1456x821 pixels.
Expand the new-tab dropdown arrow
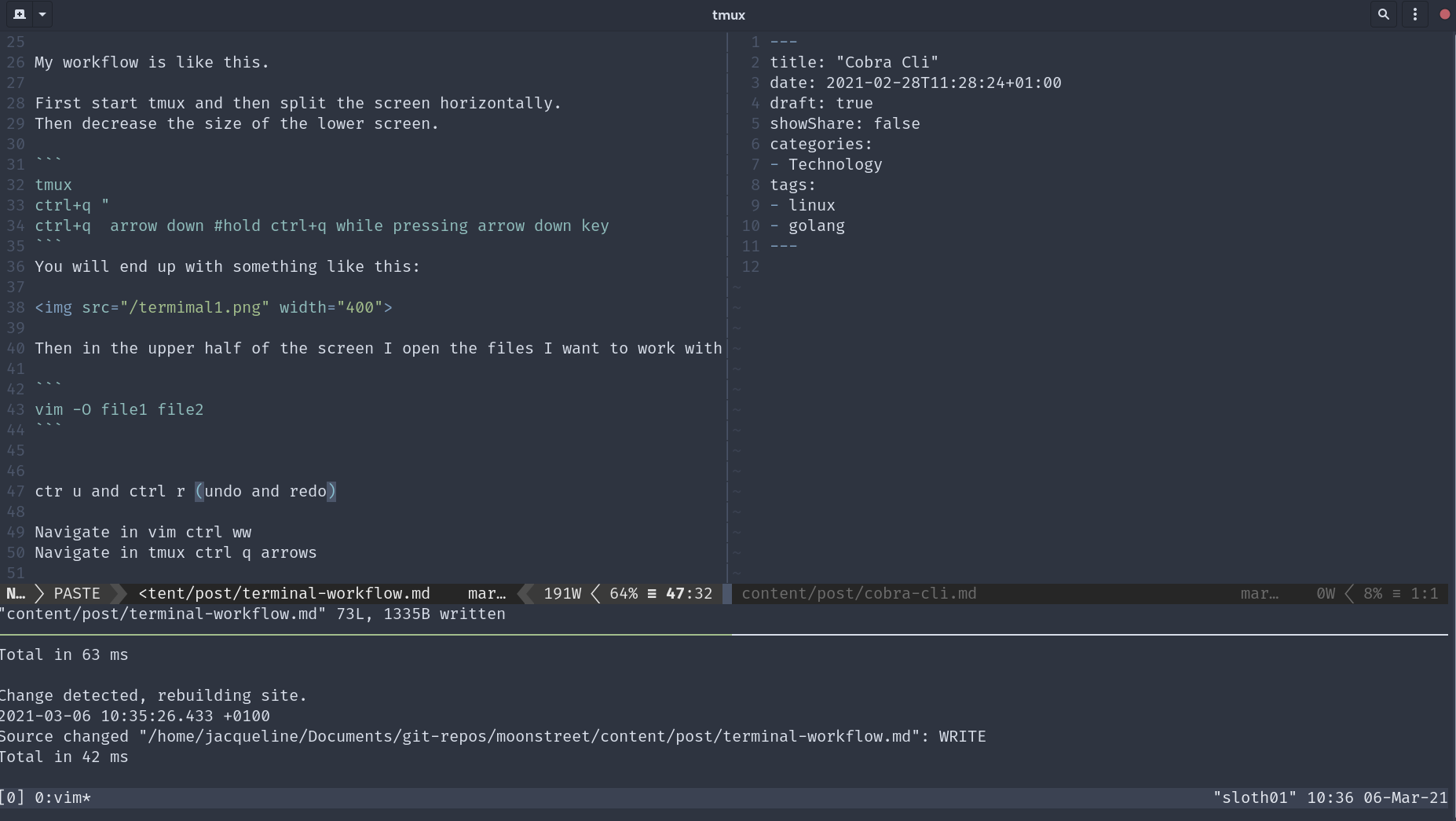pos(42,14)
